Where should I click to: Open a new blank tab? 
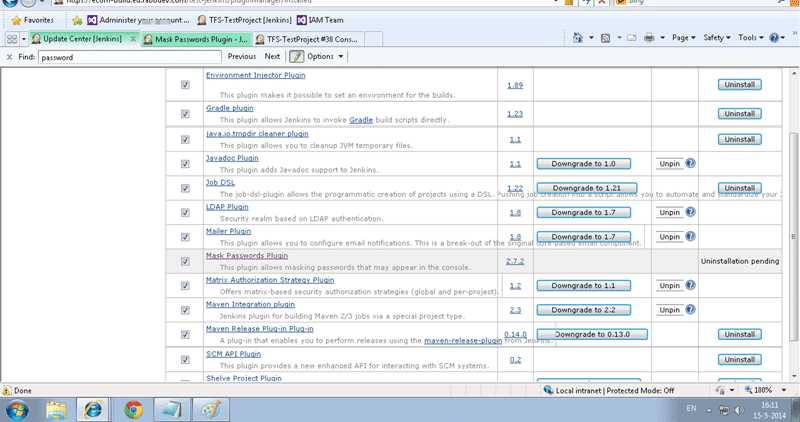coord(373,39)
